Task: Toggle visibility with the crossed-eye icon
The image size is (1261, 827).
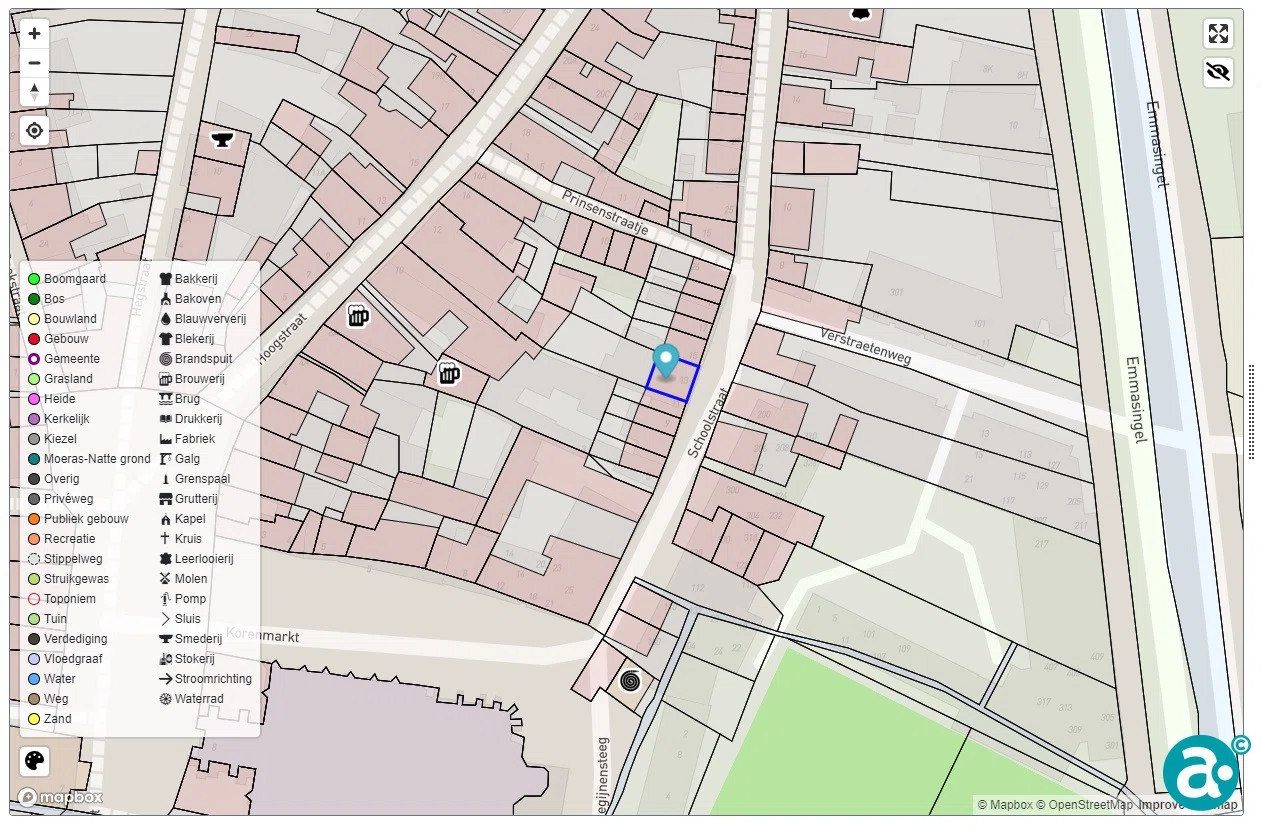Action: coord(1218,73)
